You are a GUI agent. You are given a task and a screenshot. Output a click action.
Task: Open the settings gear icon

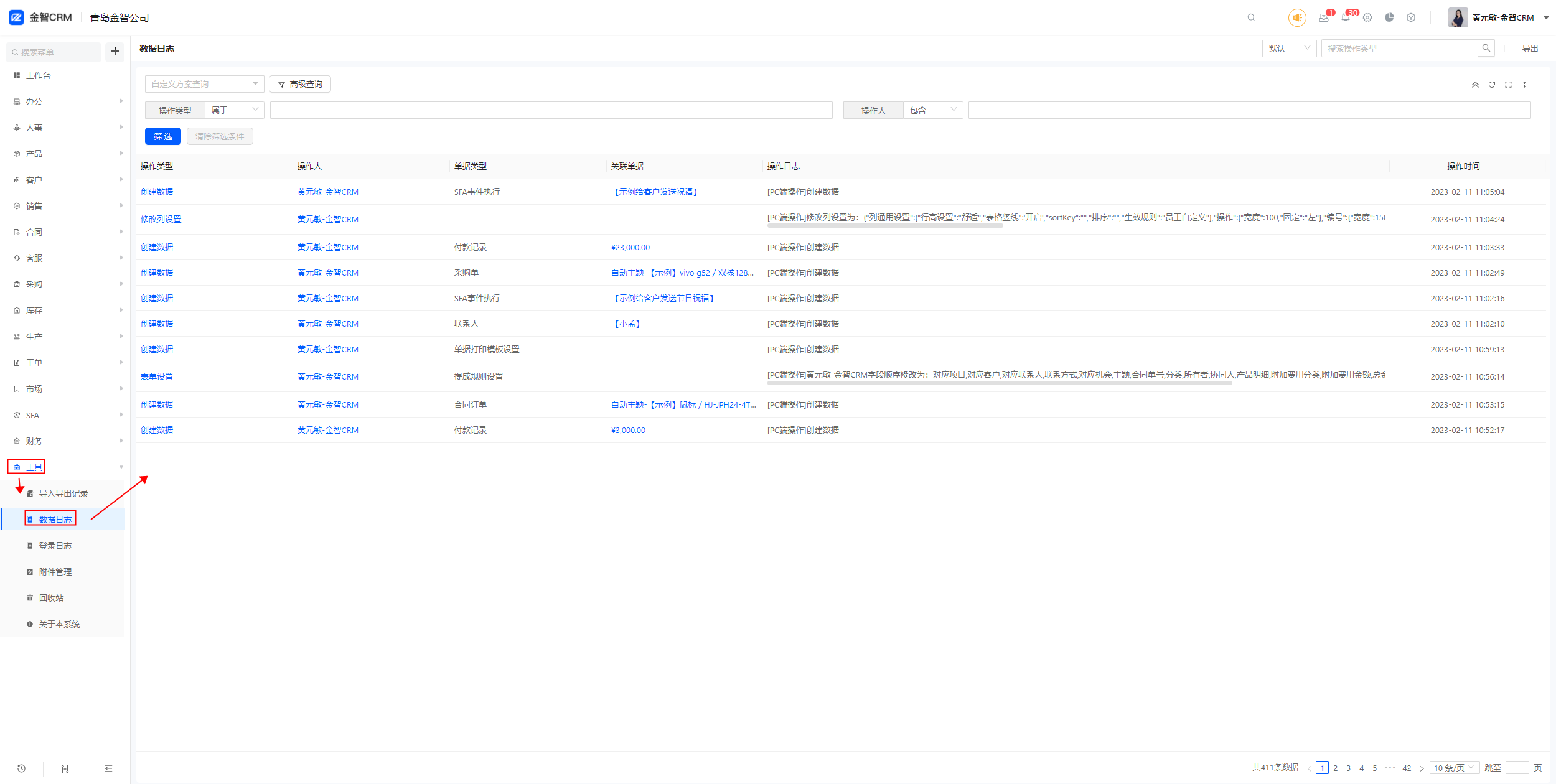(1367, 17)
